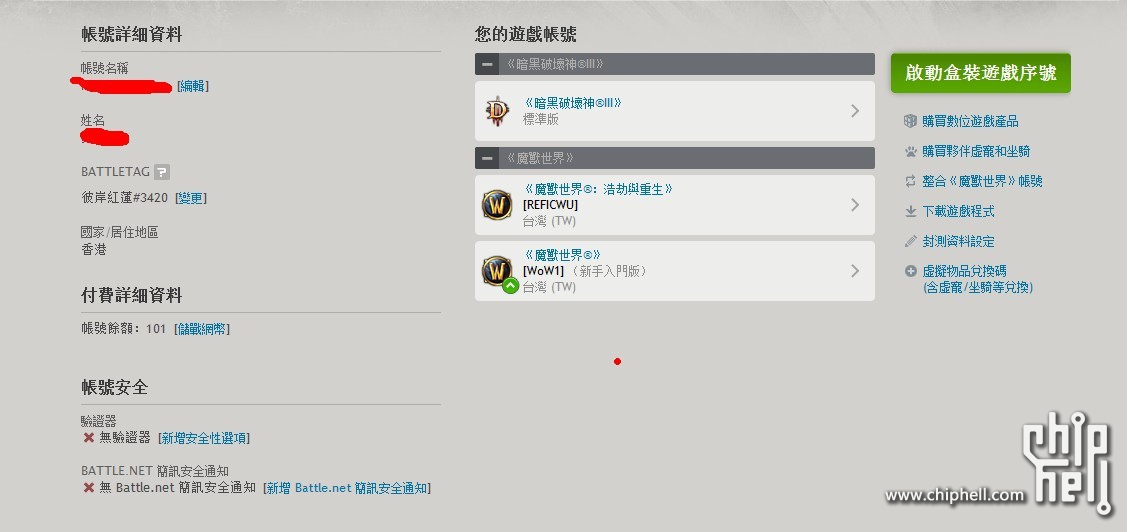
Task: Click the WoW icon beside [WoW1]
Action: 497,270
